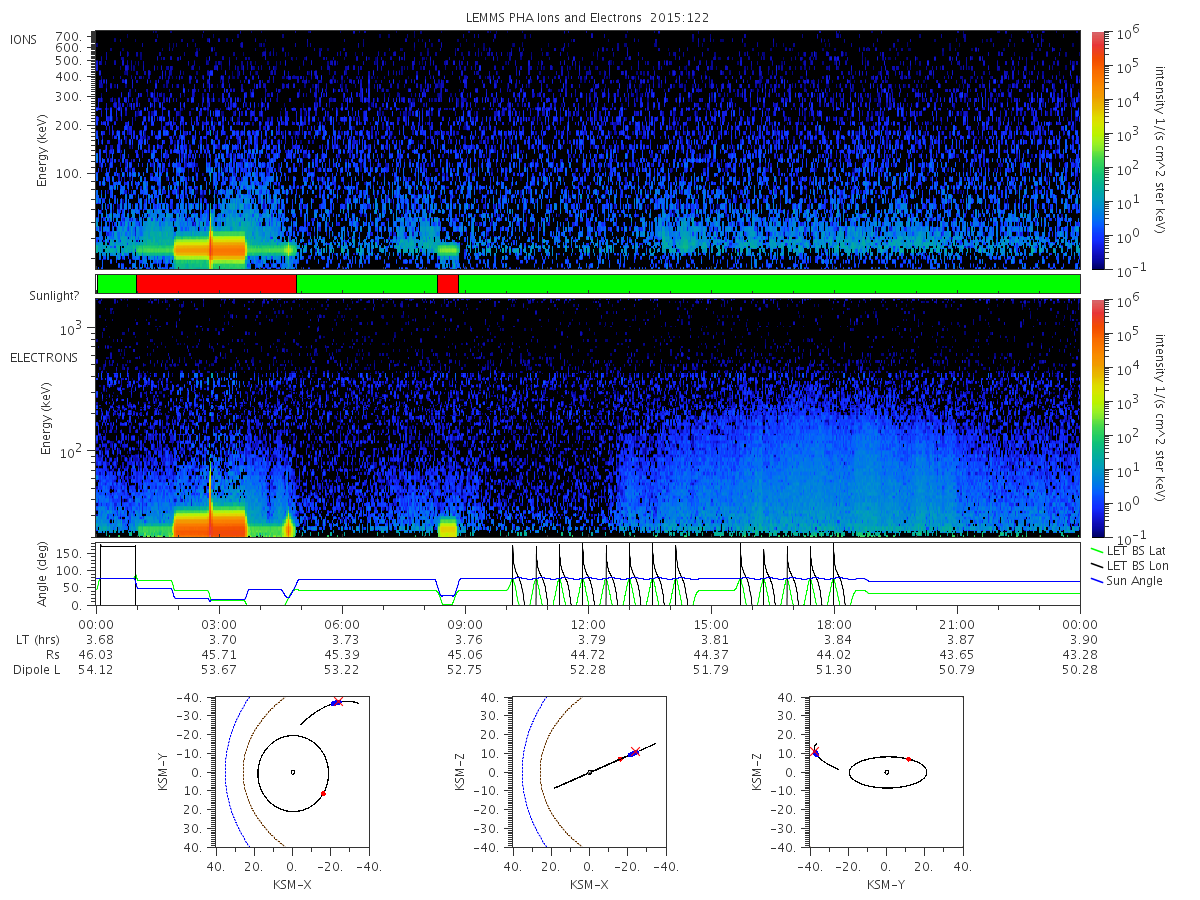Click the Dipole L row label
The width and height of the screenshot is (1200, 900).
(x=36, y=669)
